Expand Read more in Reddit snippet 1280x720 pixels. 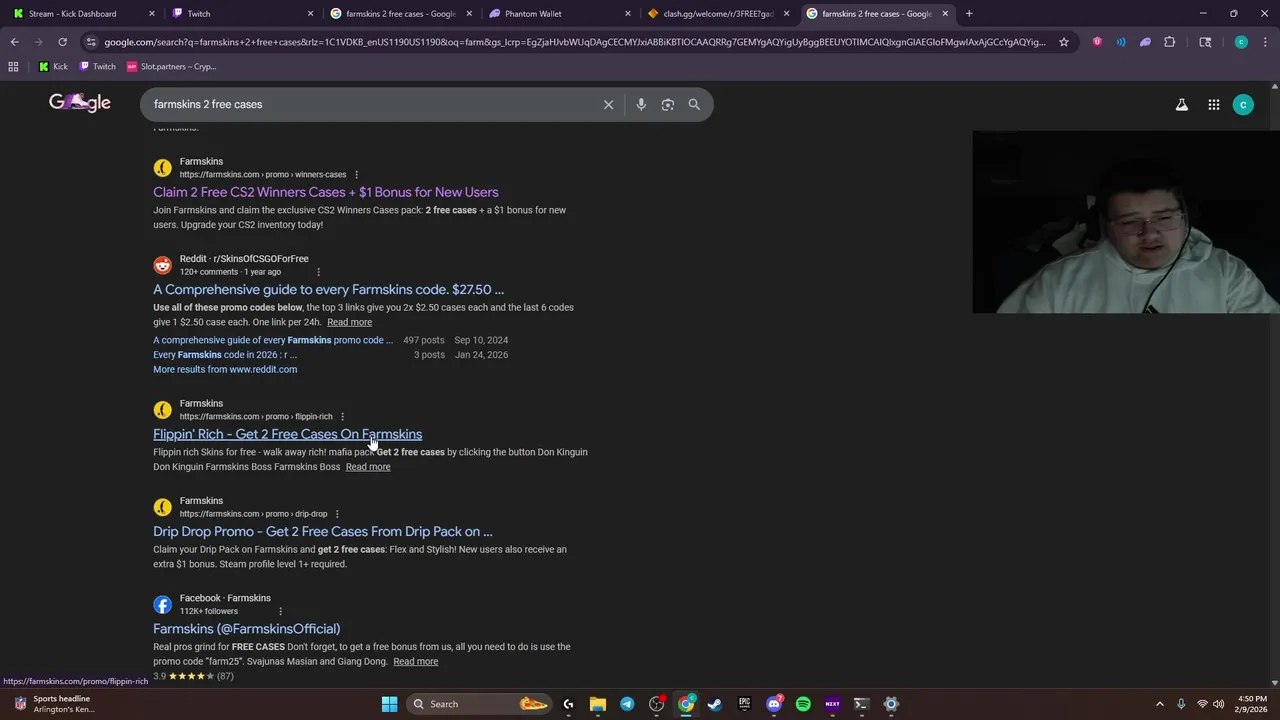coord(349,322)
